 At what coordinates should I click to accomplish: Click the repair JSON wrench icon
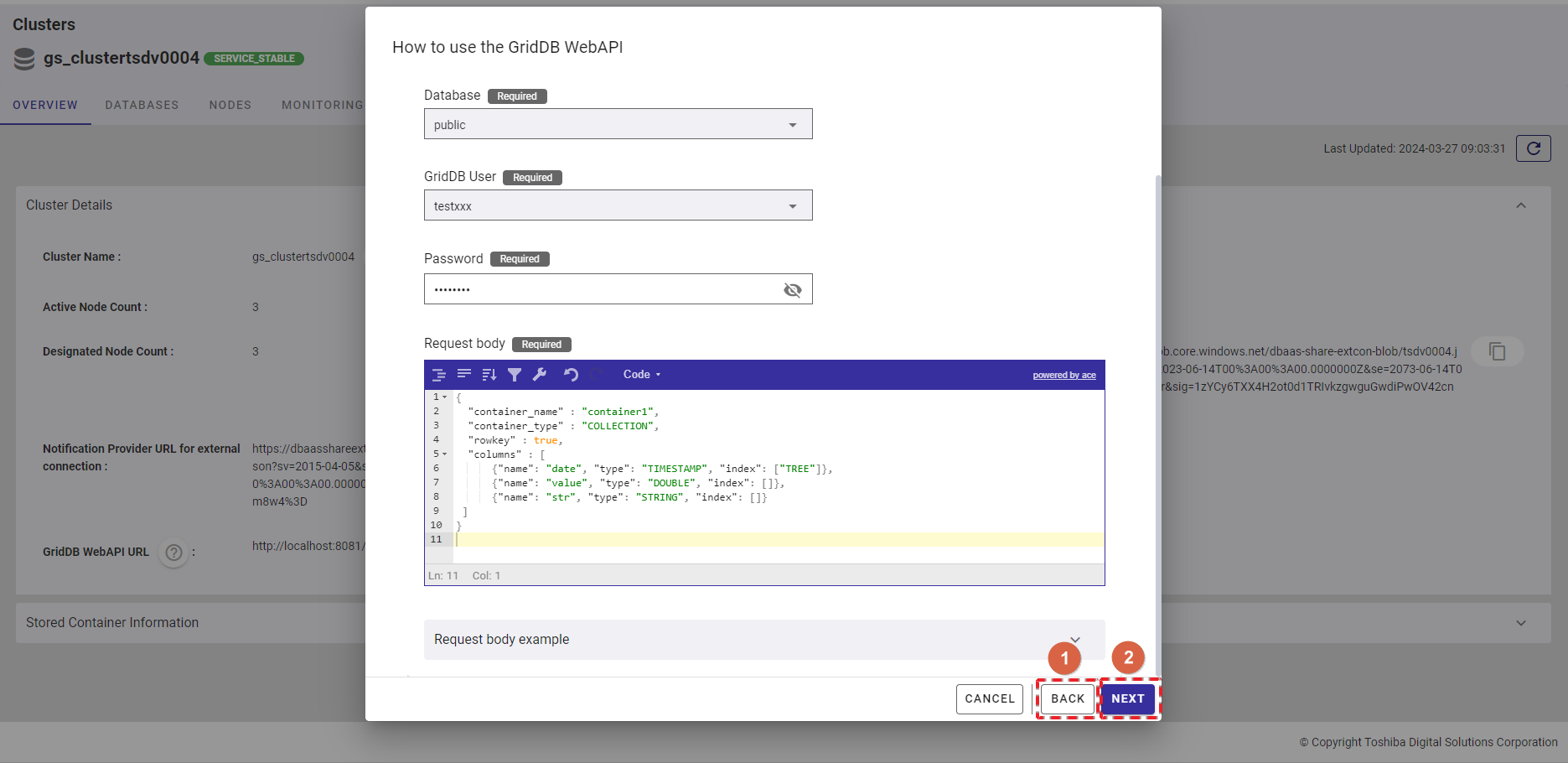[540, 375]
